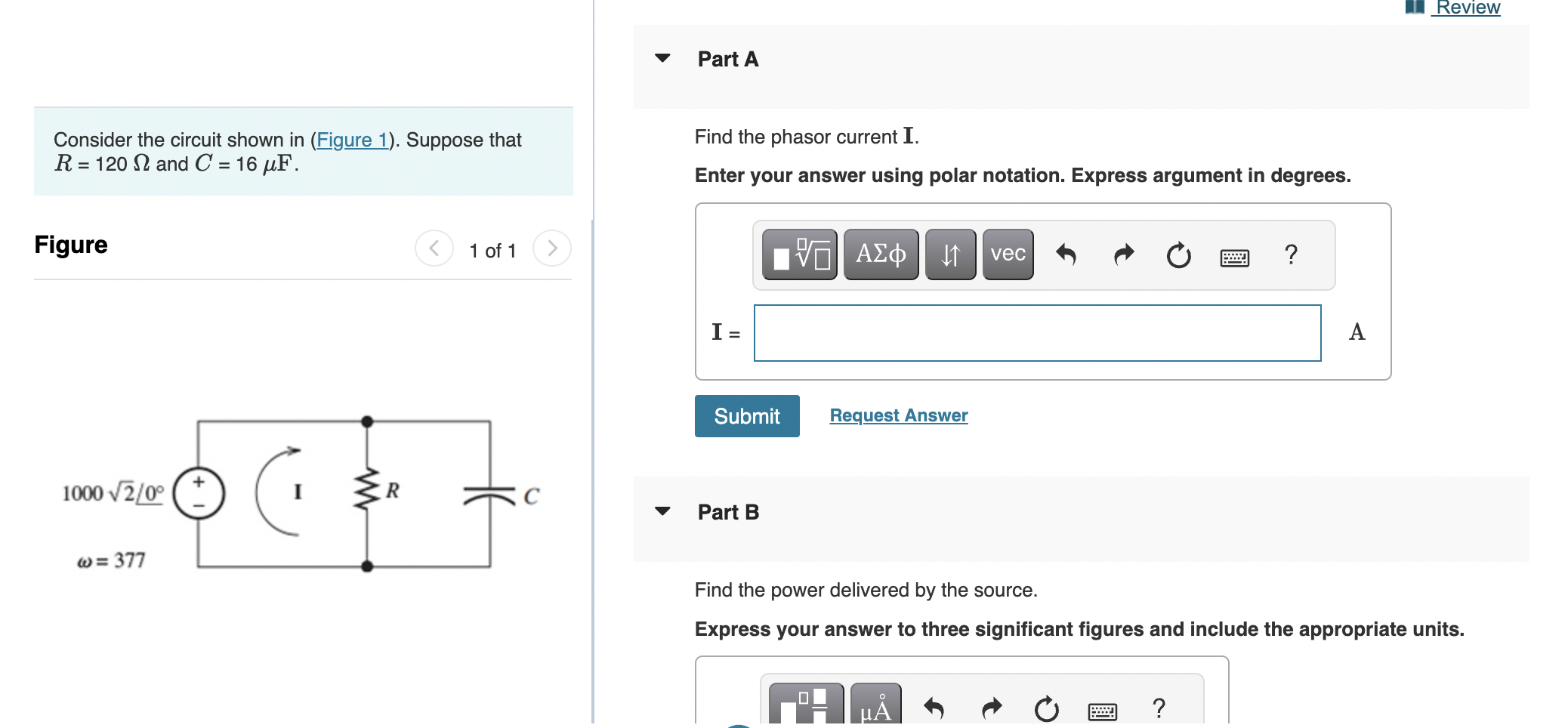1568x728 pixels.
Task: Click the undo icon in Part B editor
Action: tap(935, 708)
